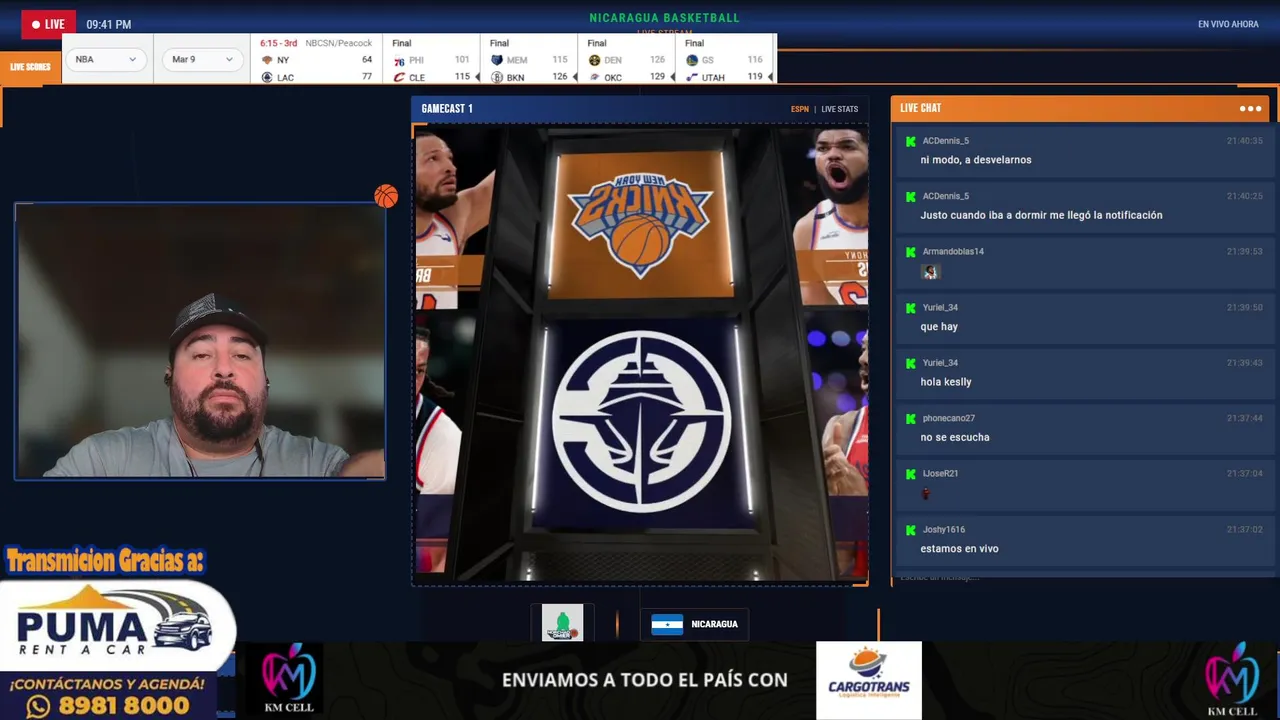Click Kick icon on the 21:40:25 message

(910, 196)
